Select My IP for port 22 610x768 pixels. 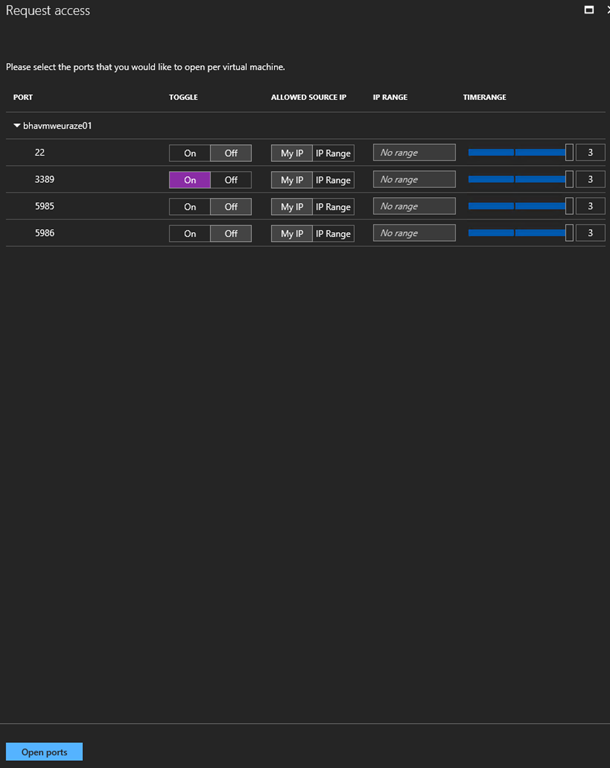click(291, 153)
